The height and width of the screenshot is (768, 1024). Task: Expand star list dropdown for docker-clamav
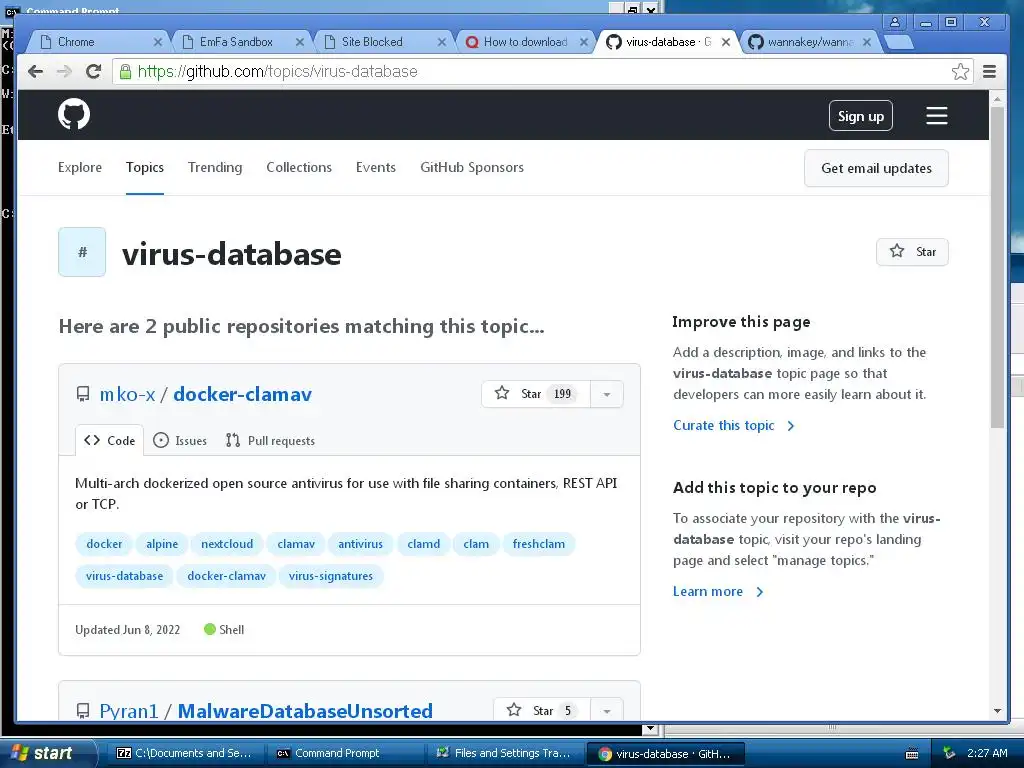[607, 394]
